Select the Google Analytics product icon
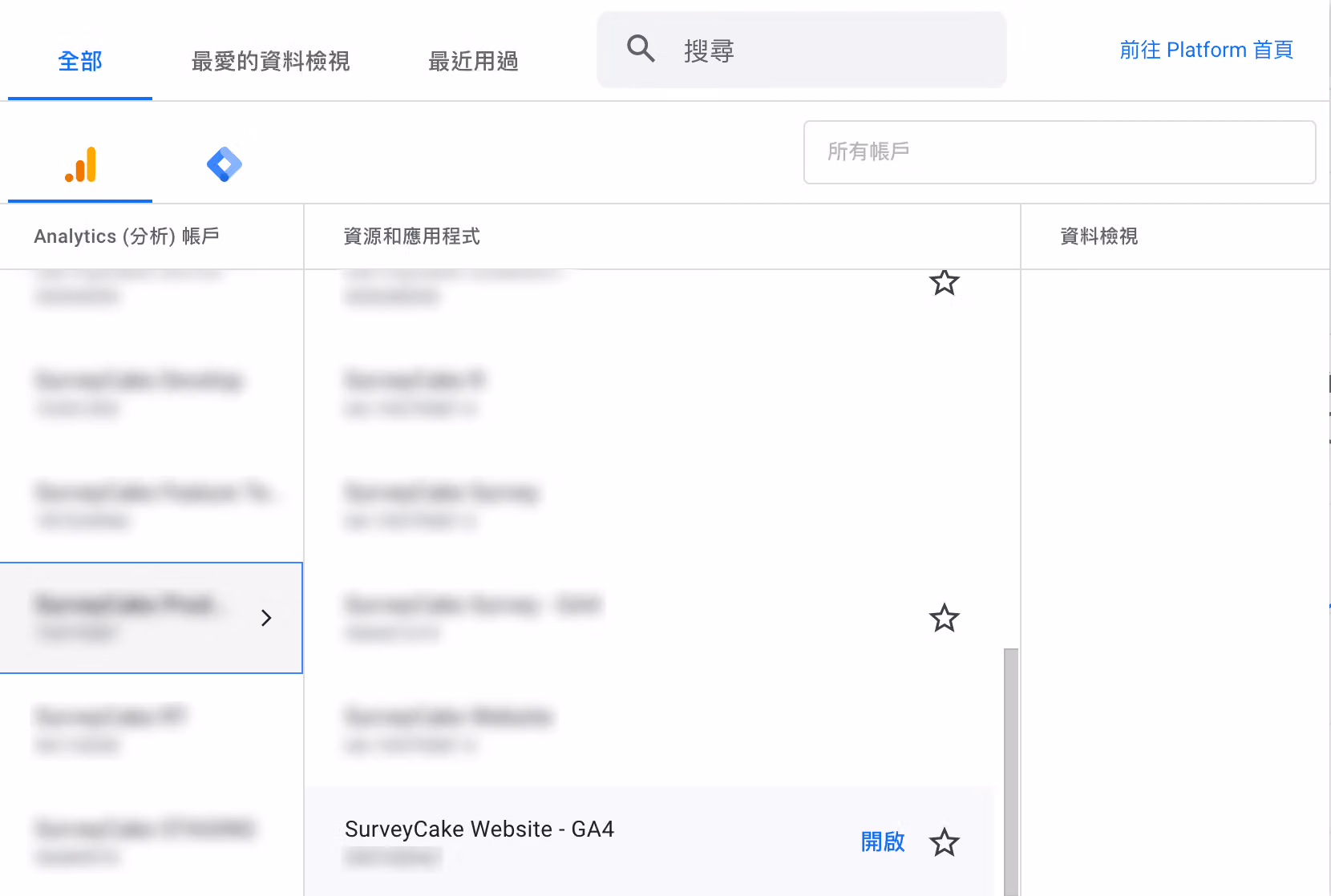The image size is (1331, 896). click(80, 164)
